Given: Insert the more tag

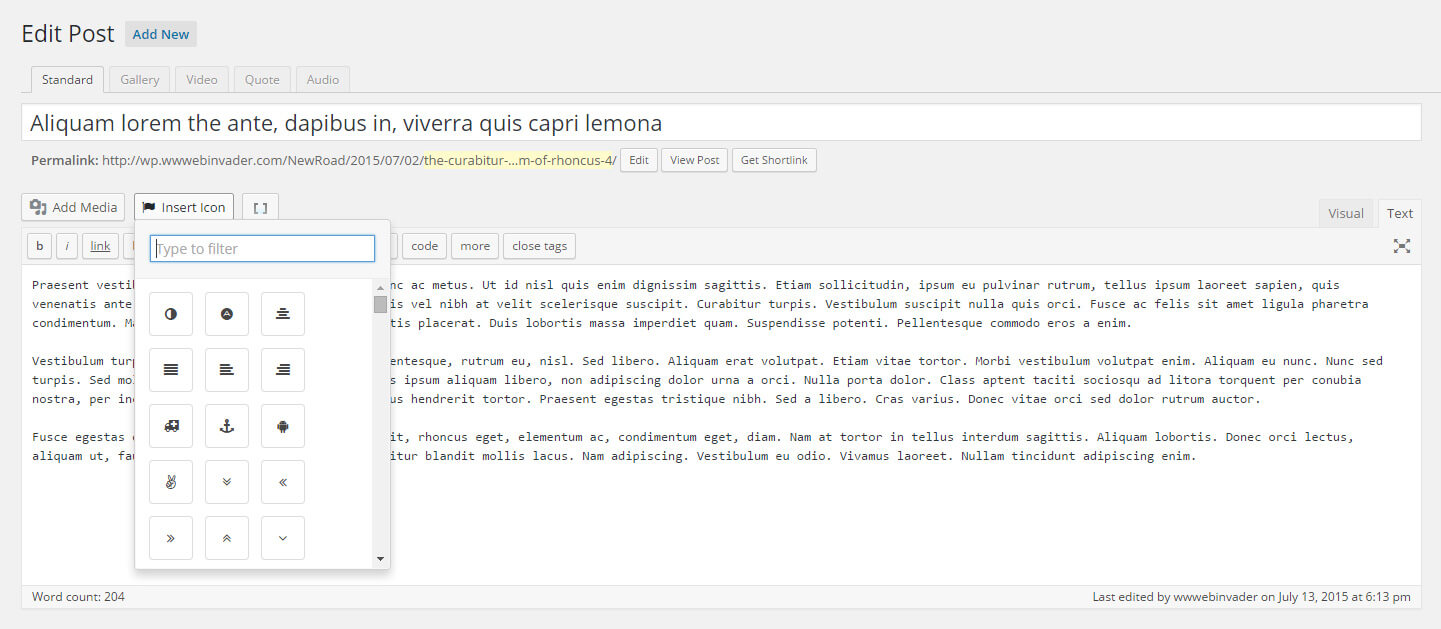Looking at the screenshot, I should (475, 246).
